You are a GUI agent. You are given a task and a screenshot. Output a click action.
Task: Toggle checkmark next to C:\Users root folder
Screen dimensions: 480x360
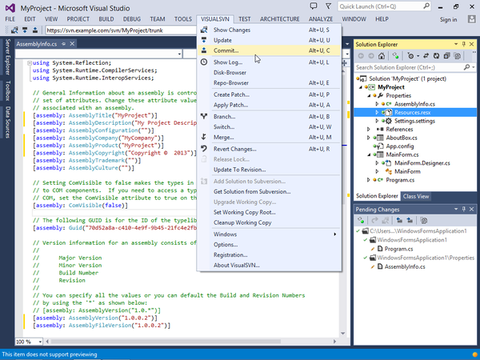tap(358, 231)
